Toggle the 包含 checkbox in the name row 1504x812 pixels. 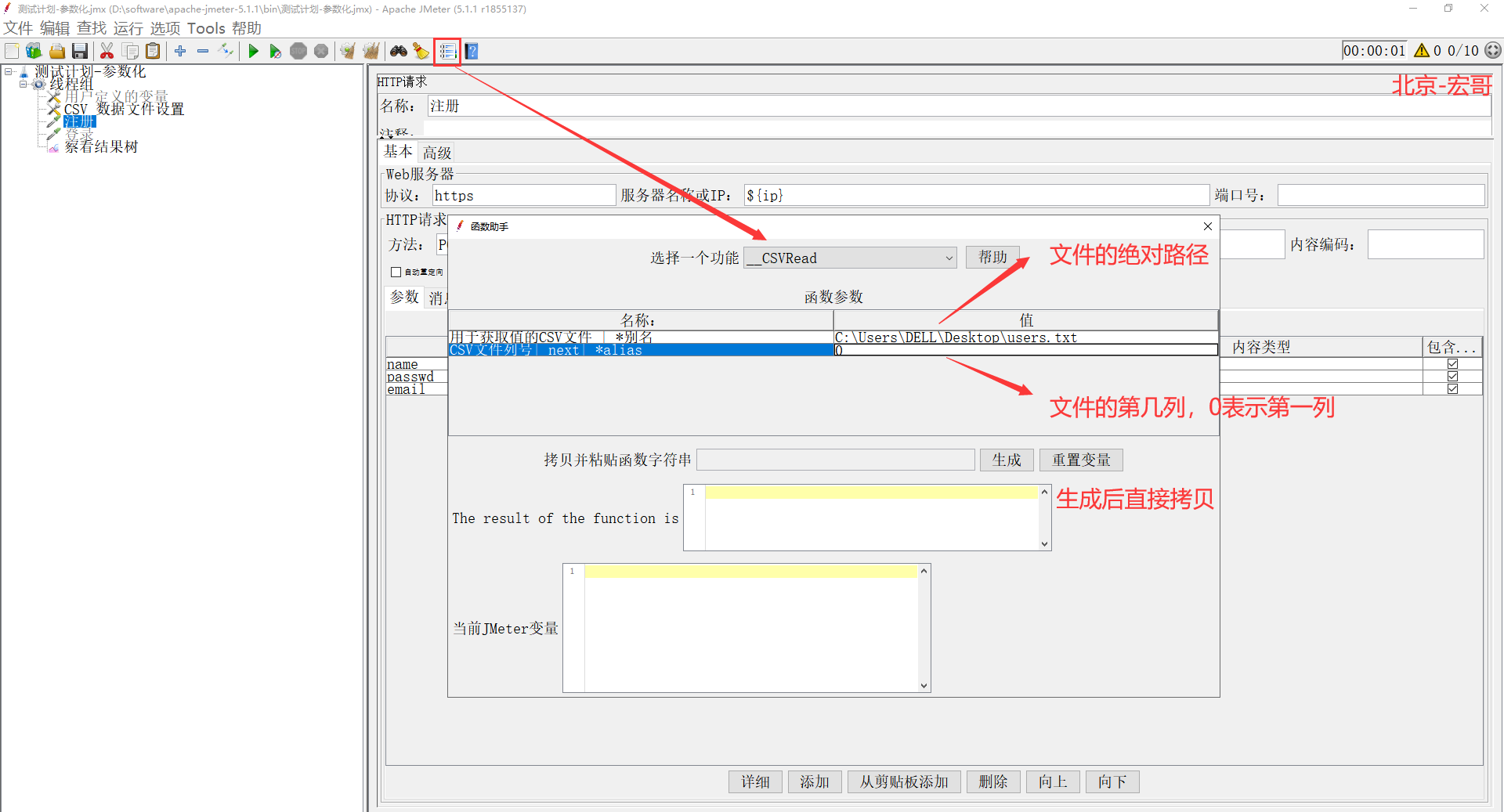tap(1453, 364)
